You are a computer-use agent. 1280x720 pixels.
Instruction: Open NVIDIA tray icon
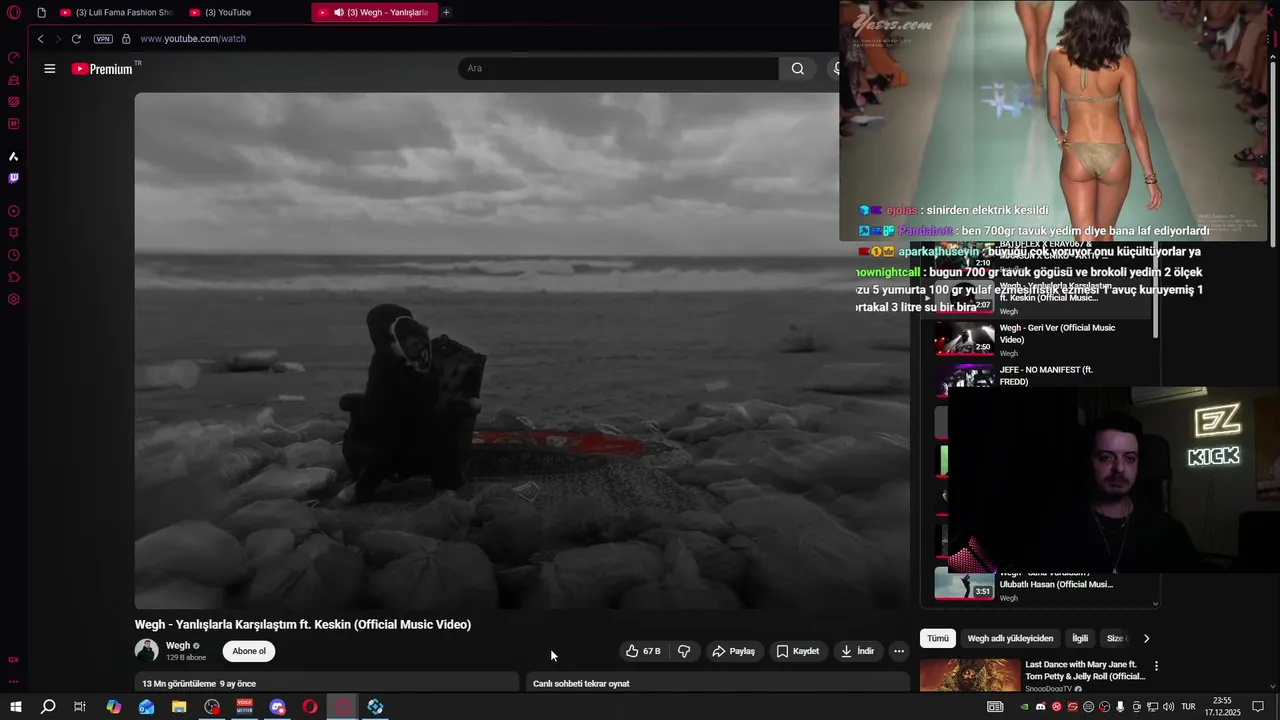coord(1024,707)
